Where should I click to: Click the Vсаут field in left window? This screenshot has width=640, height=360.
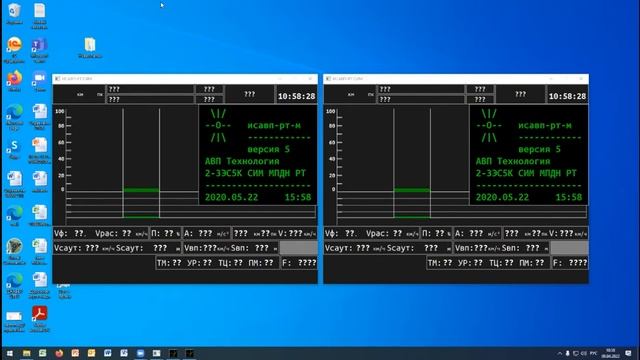[84, 248]
